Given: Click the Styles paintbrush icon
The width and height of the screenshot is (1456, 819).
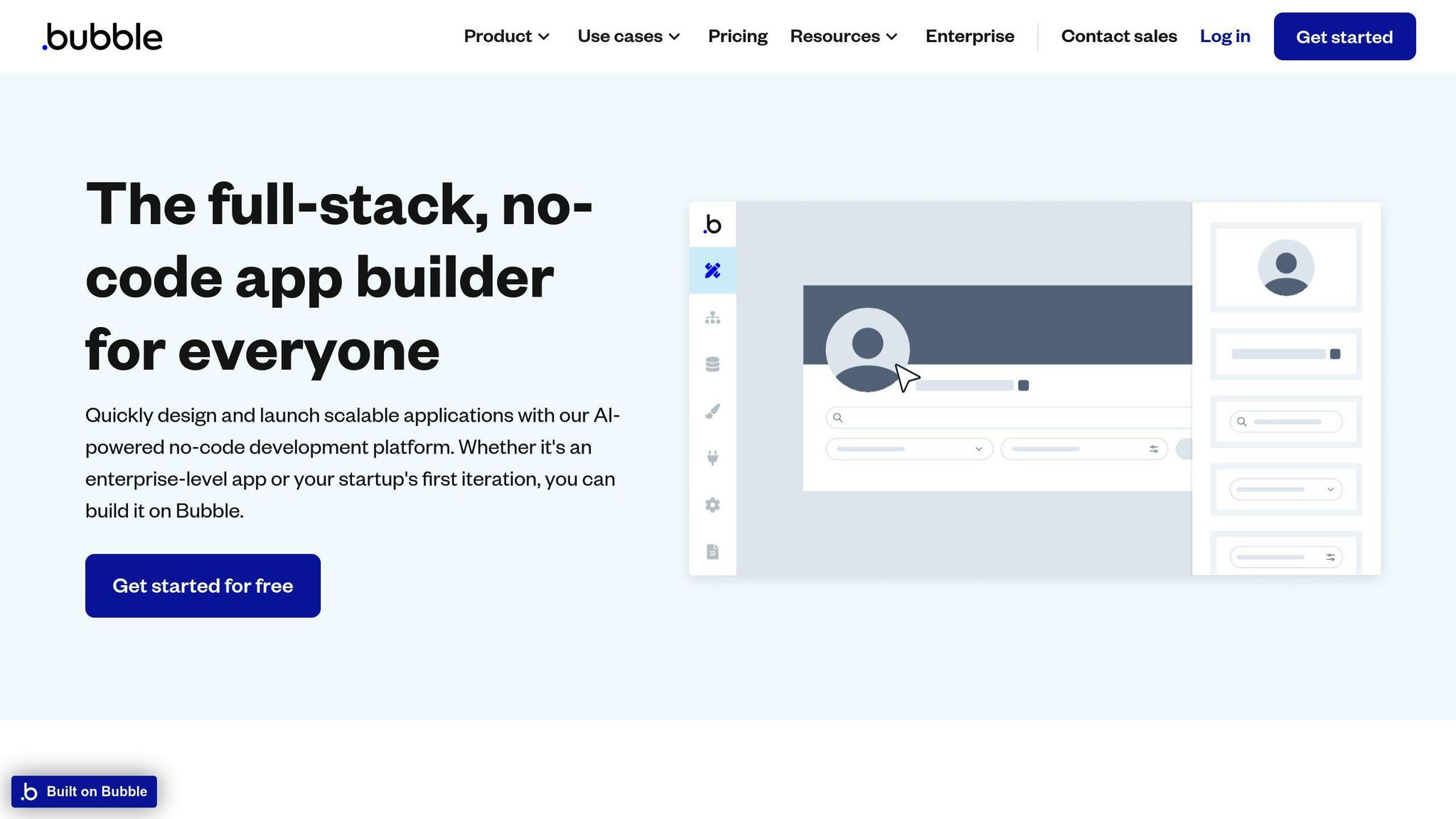Looking at the screenshot, I should pos(712,411).
